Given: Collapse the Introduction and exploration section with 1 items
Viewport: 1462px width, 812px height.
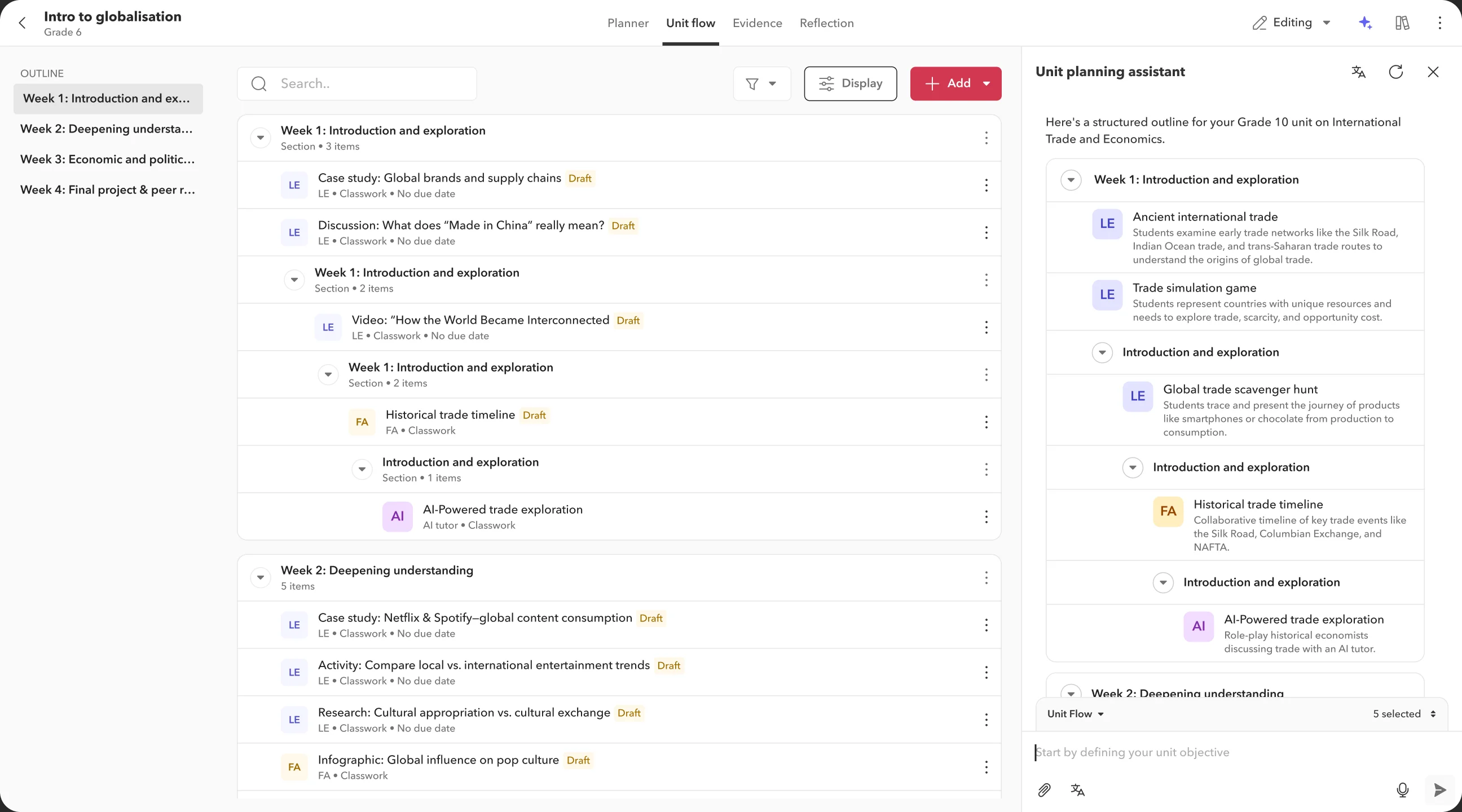Looking at the screenshot, I should pos(362,469).
